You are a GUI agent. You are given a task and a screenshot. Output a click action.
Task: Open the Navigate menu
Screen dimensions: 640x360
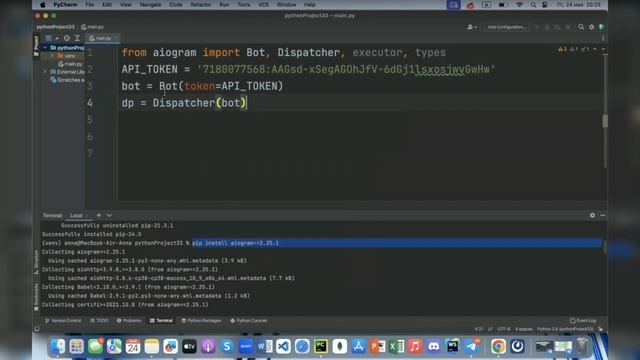point(150,5)
